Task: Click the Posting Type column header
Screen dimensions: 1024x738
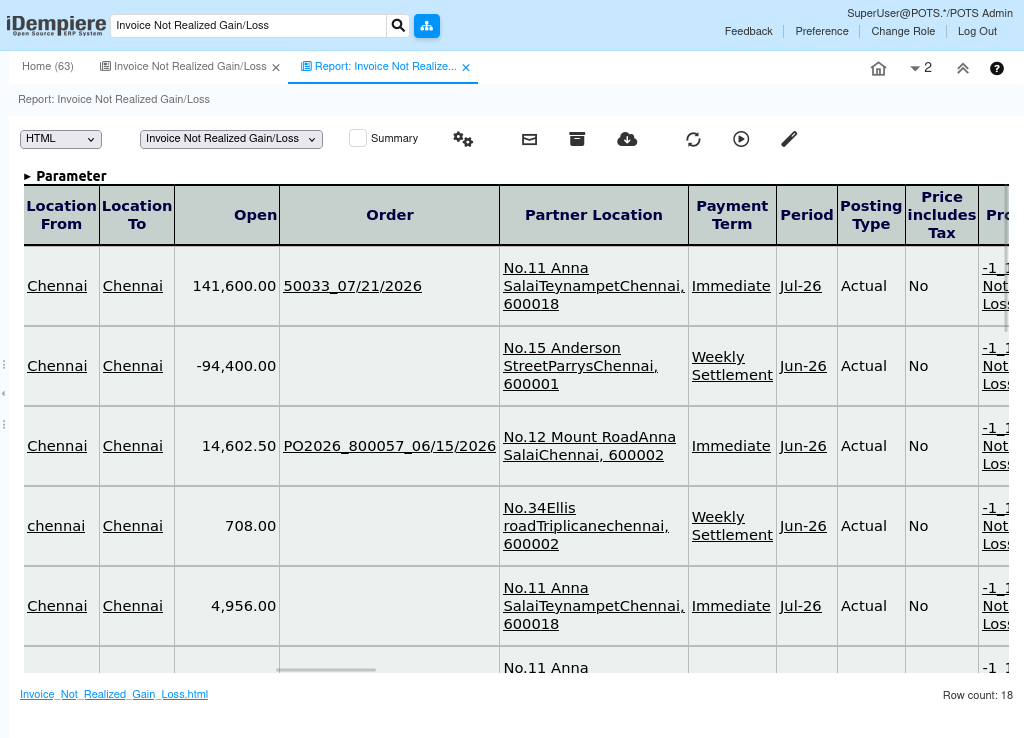Action: (871, 215)
